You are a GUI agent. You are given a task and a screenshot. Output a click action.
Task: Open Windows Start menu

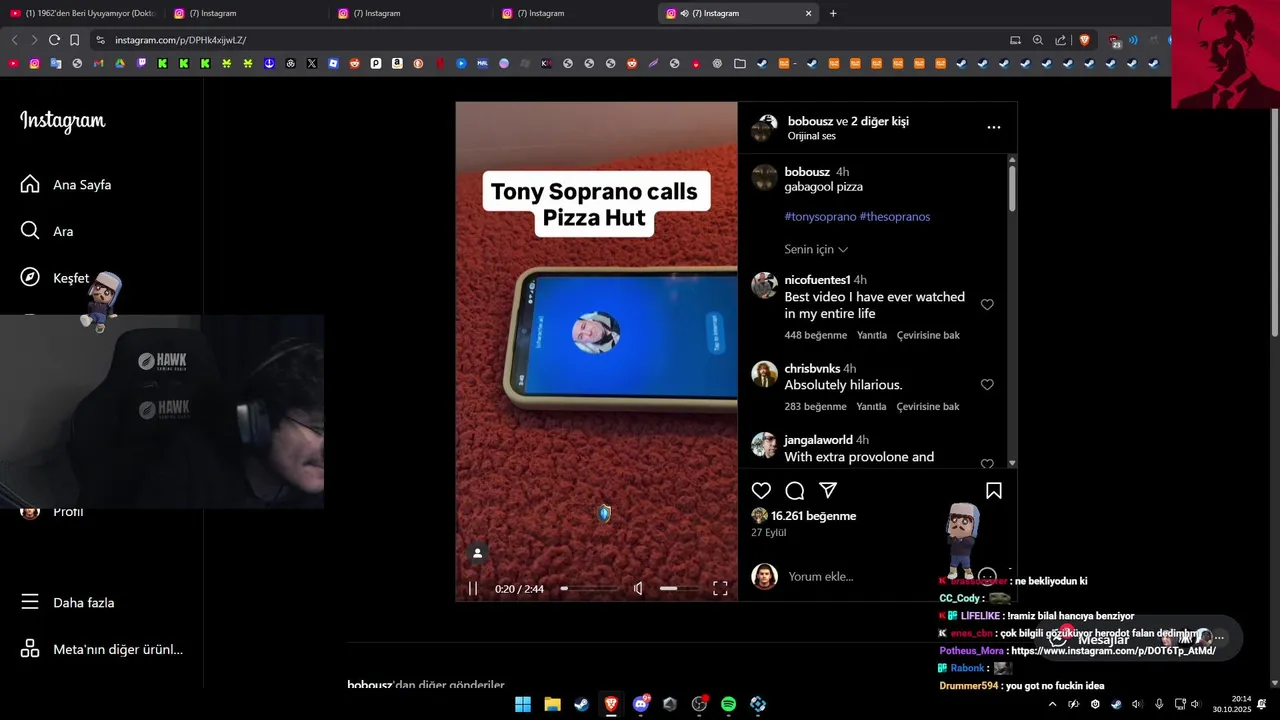(x=523, y=704)
